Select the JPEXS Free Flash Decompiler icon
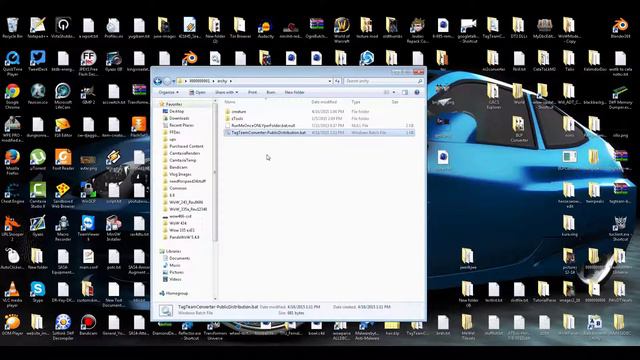The width and height of the screenshot is (640, 360). [88, 63]
